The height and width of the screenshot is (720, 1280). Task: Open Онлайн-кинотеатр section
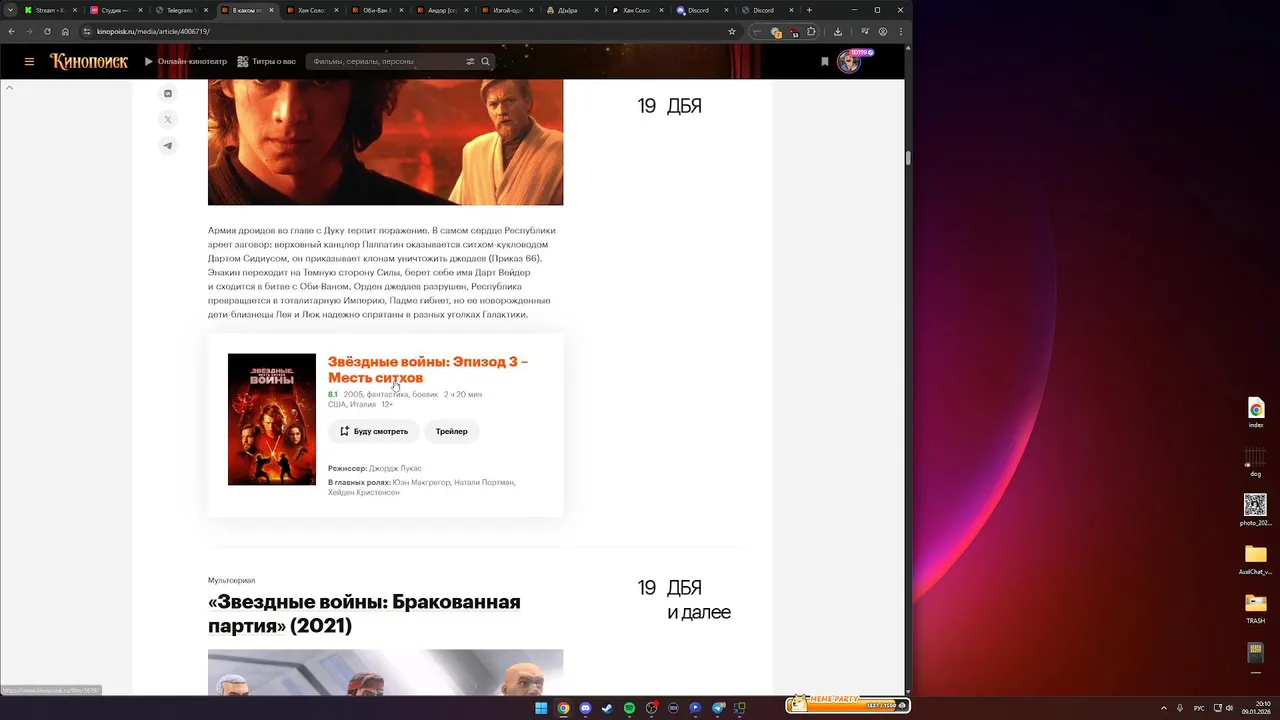(186, 62)
